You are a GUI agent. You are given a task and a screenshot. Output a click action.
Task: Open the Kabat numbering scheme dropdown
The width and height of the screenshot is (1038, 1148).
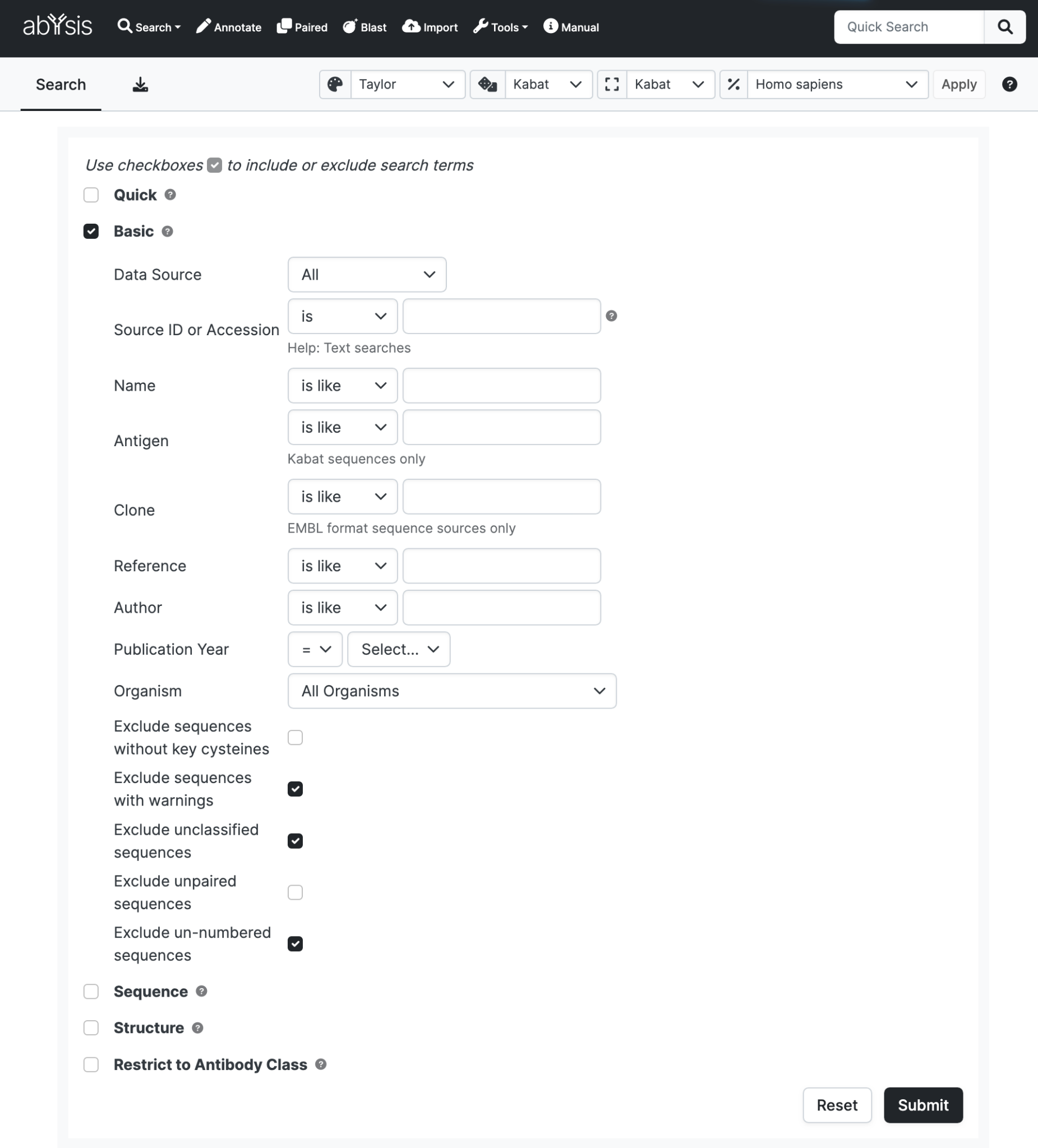pos(548,84)
